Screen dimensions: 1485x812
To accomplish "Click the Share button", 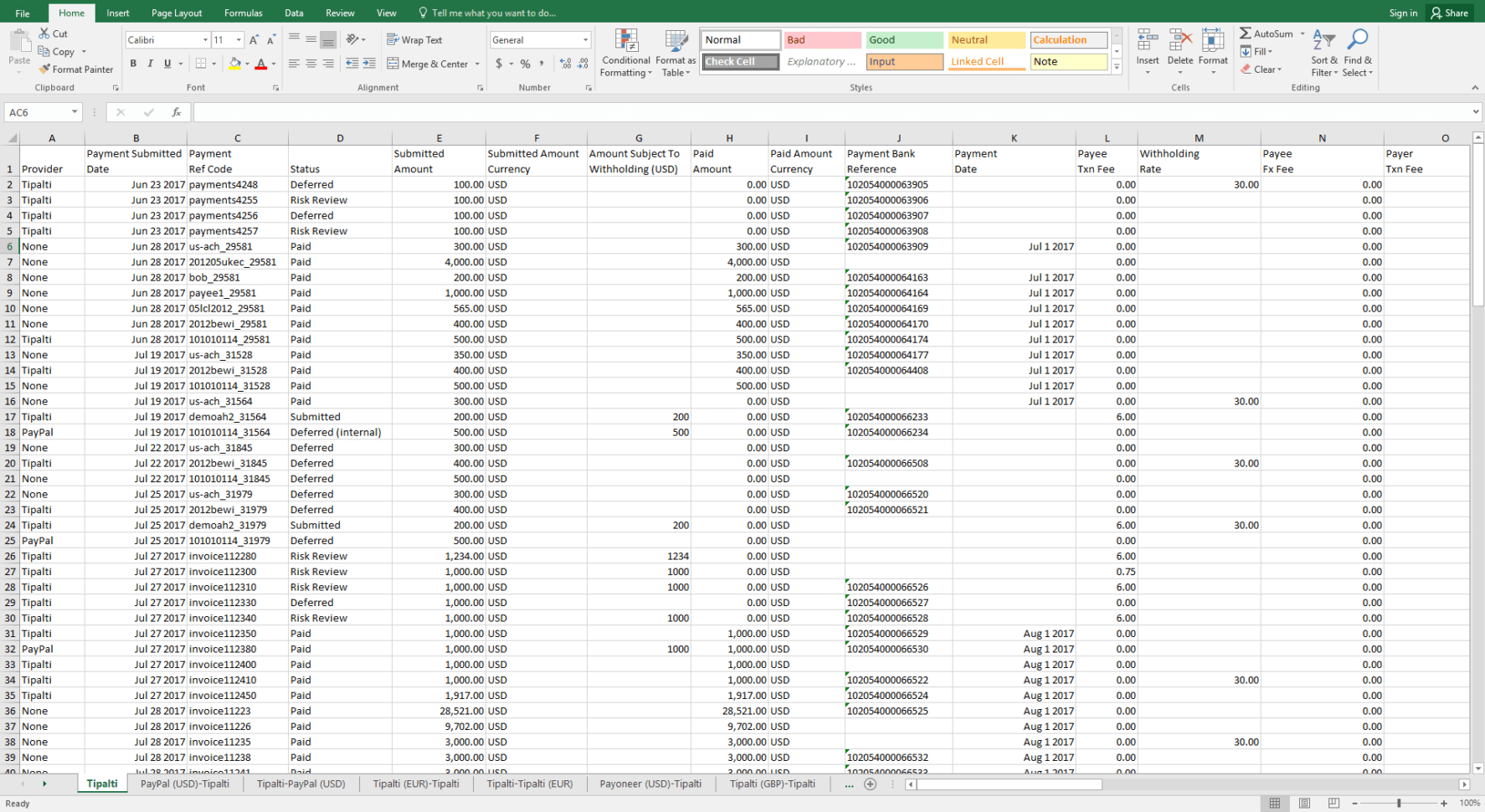I will coord(1449,13).
